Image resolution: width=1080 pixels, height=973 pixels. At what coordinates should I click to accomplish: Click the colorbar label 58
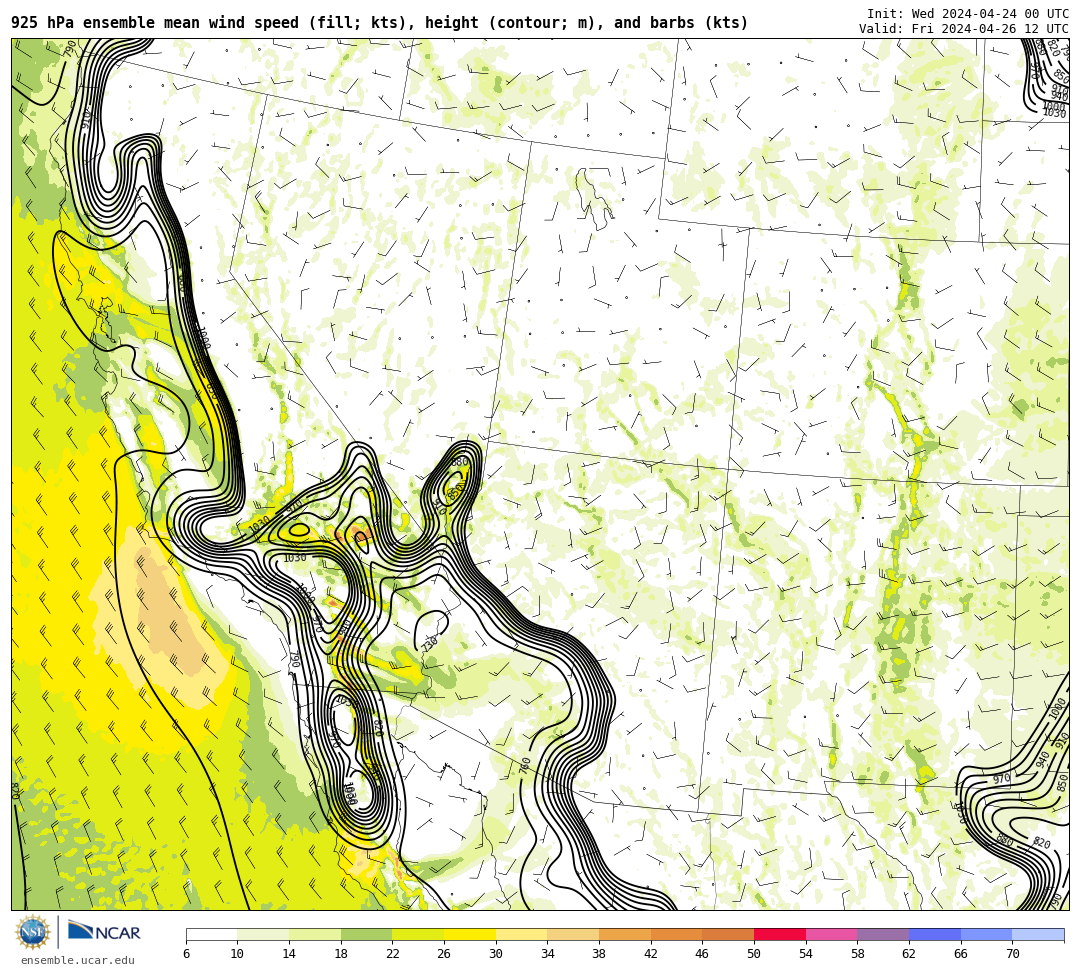pyautogui.click(x=858, y=954)
